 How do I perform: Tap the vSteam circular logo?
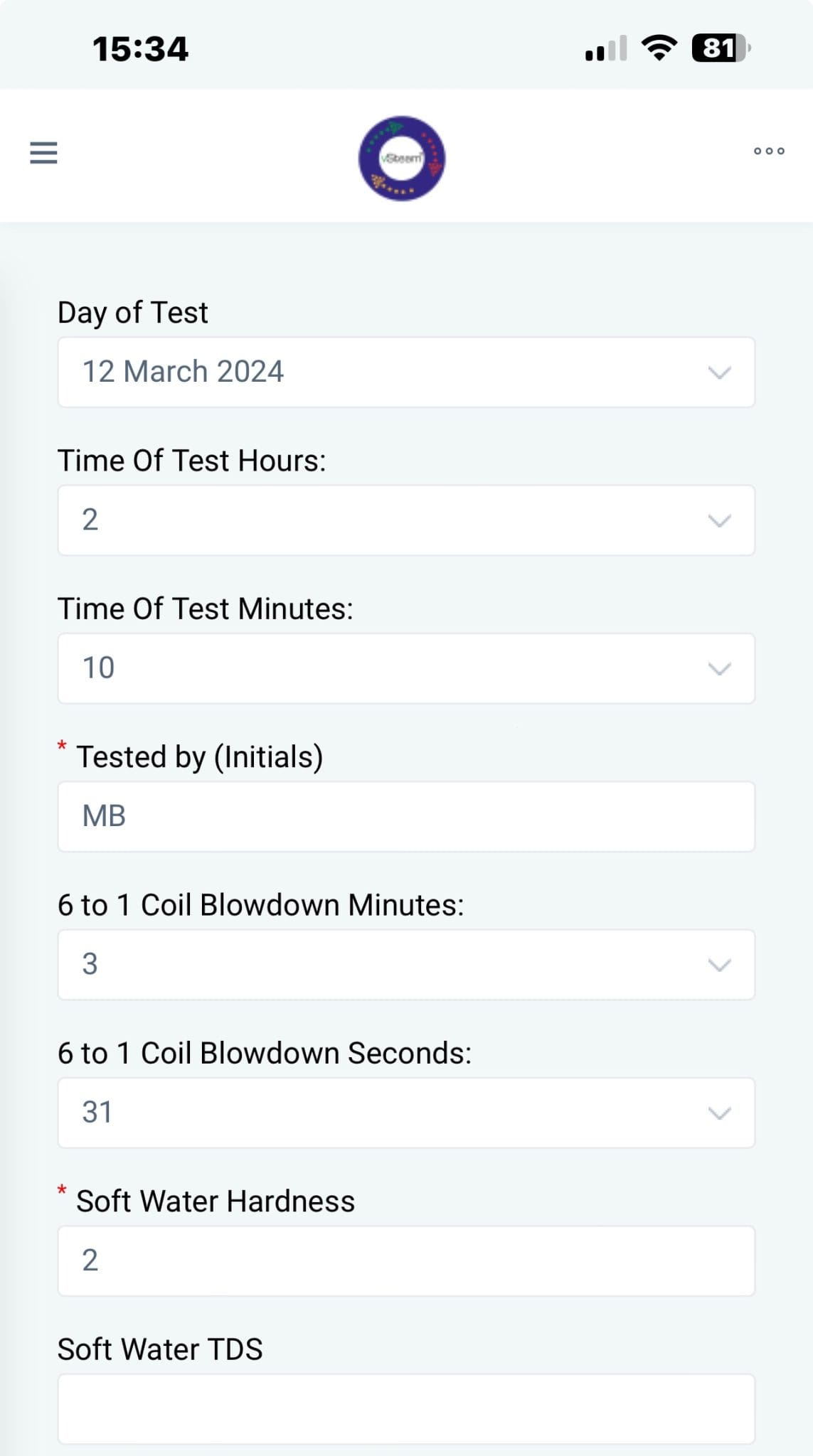click(402, 158)
